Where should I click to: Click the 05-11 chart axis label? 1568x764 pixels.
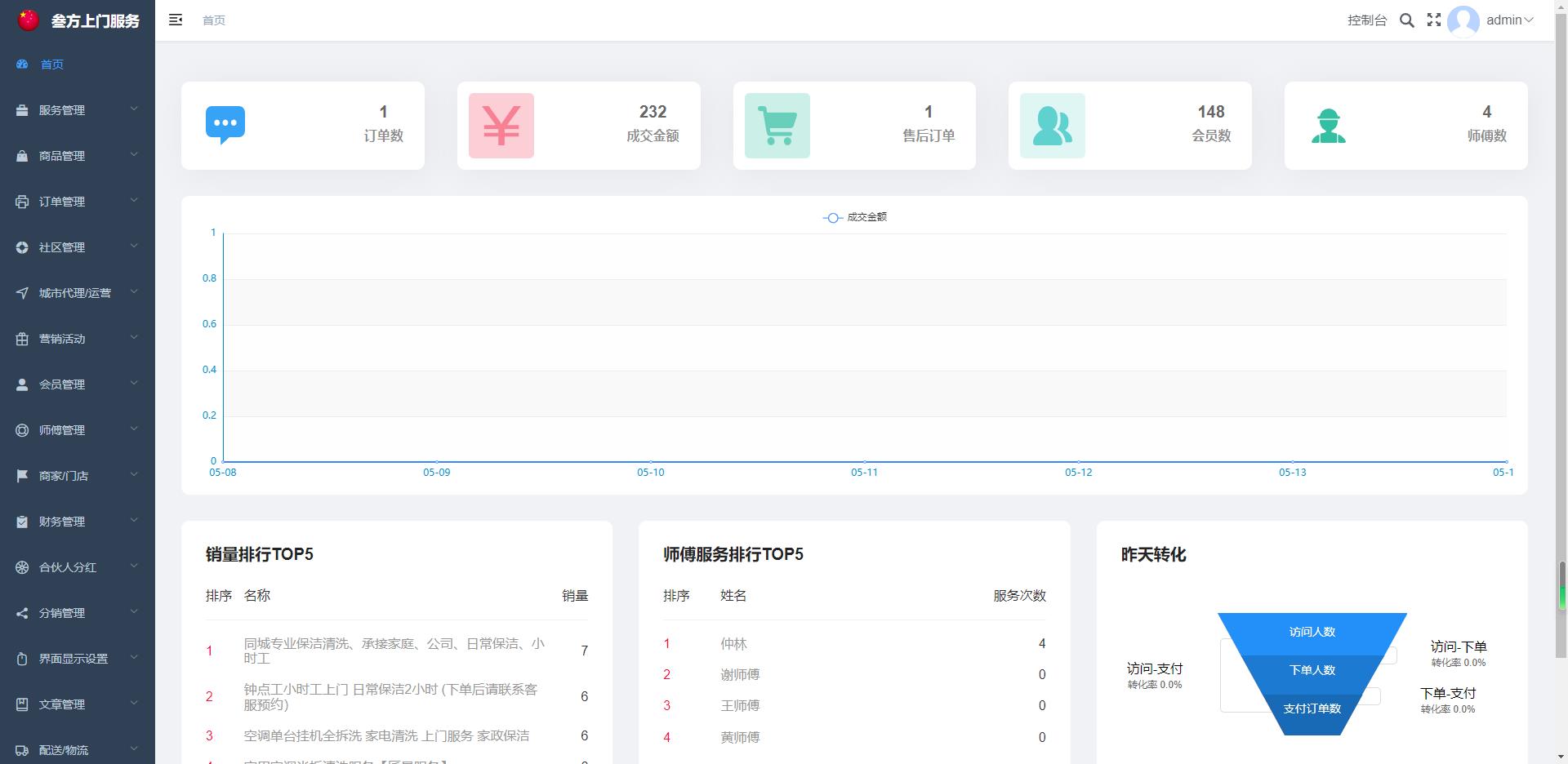coord(864,473)
